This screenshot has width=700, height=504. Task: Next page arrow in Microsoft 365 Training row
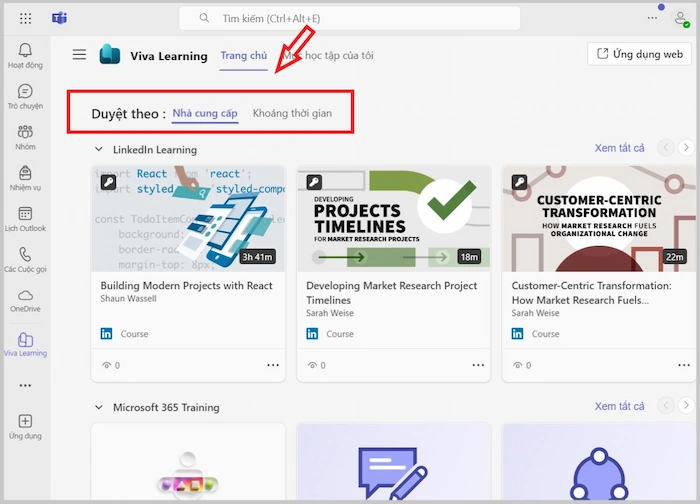(x=686, y=405)
